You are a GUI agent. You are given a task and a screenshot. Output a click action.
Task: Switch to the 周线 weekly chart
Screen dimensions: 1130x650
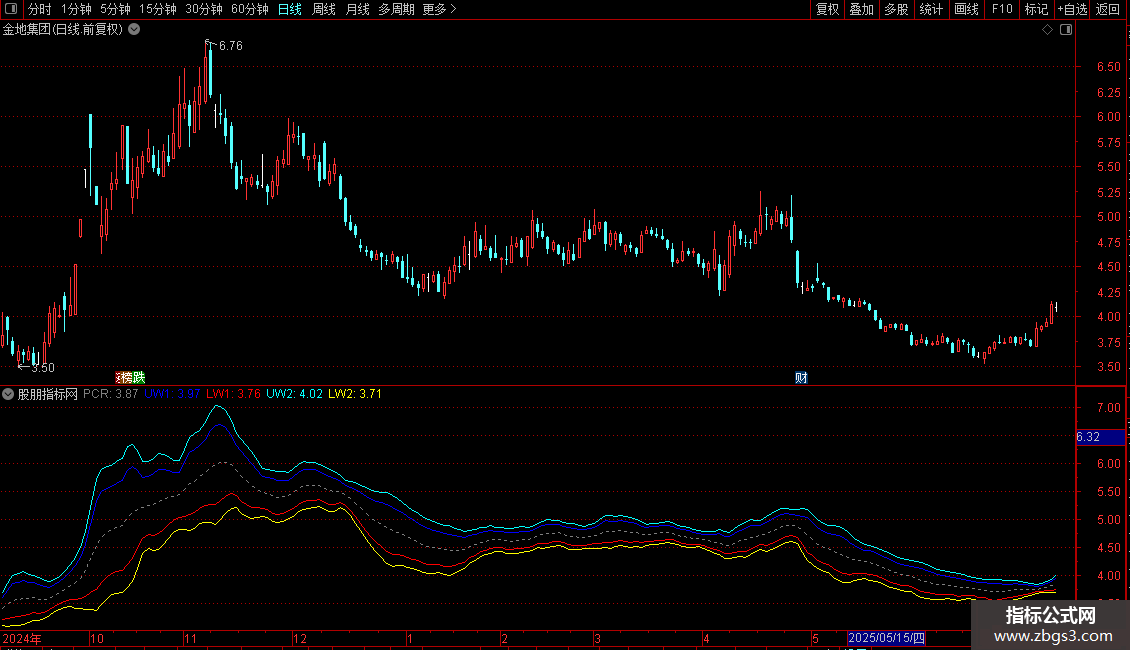(x=324, y=9)
